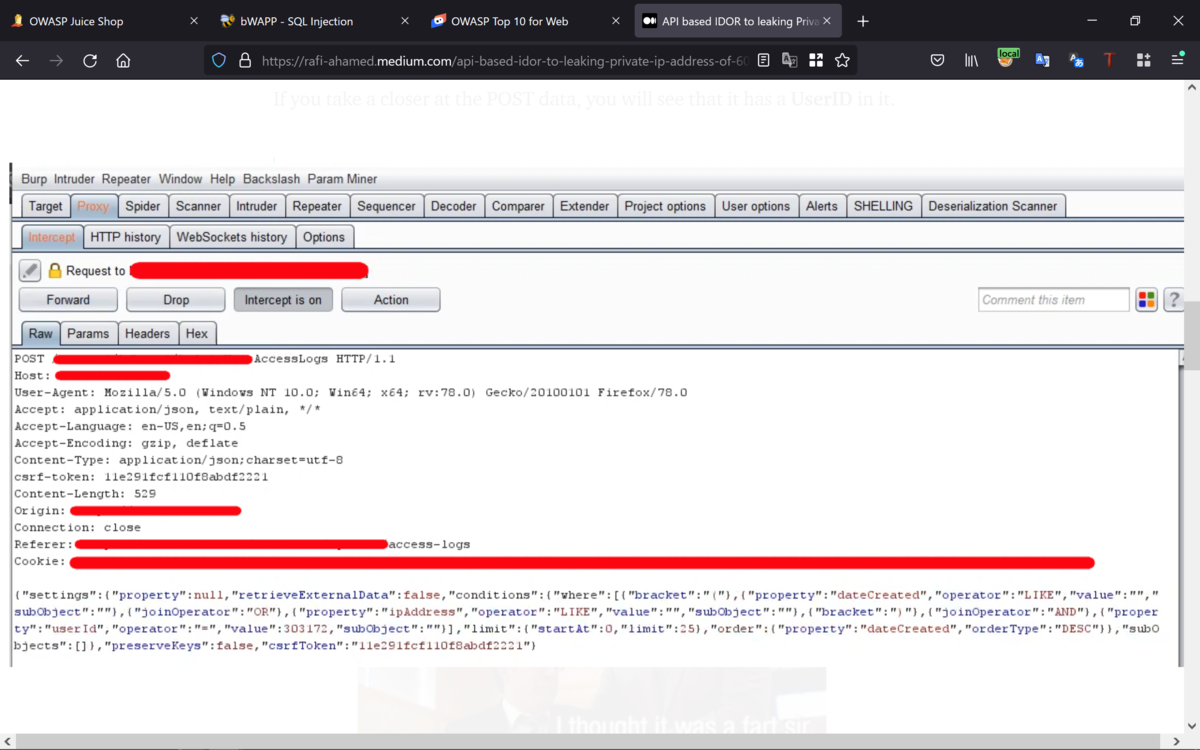Close the bWAPP SQL Injection tab
1200x750 pixels.
[x=404, y=21]
